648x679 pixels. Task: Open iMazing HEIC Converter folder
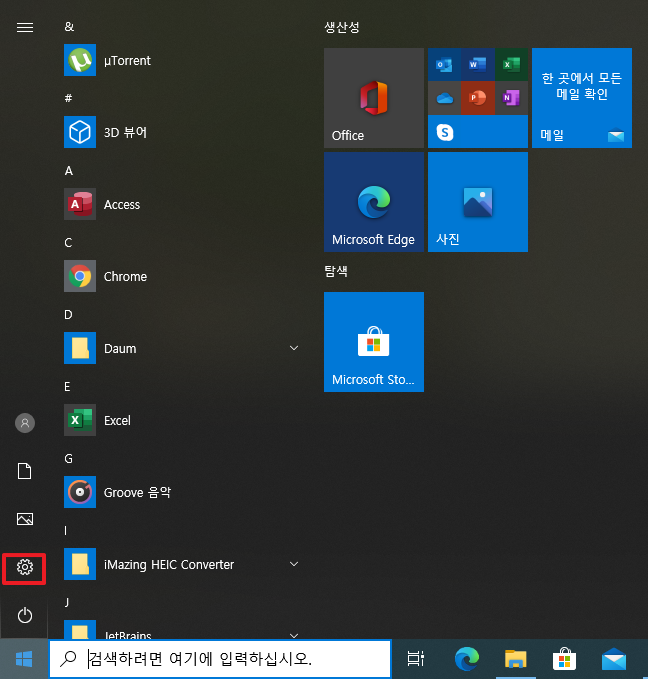pos(181,564)
